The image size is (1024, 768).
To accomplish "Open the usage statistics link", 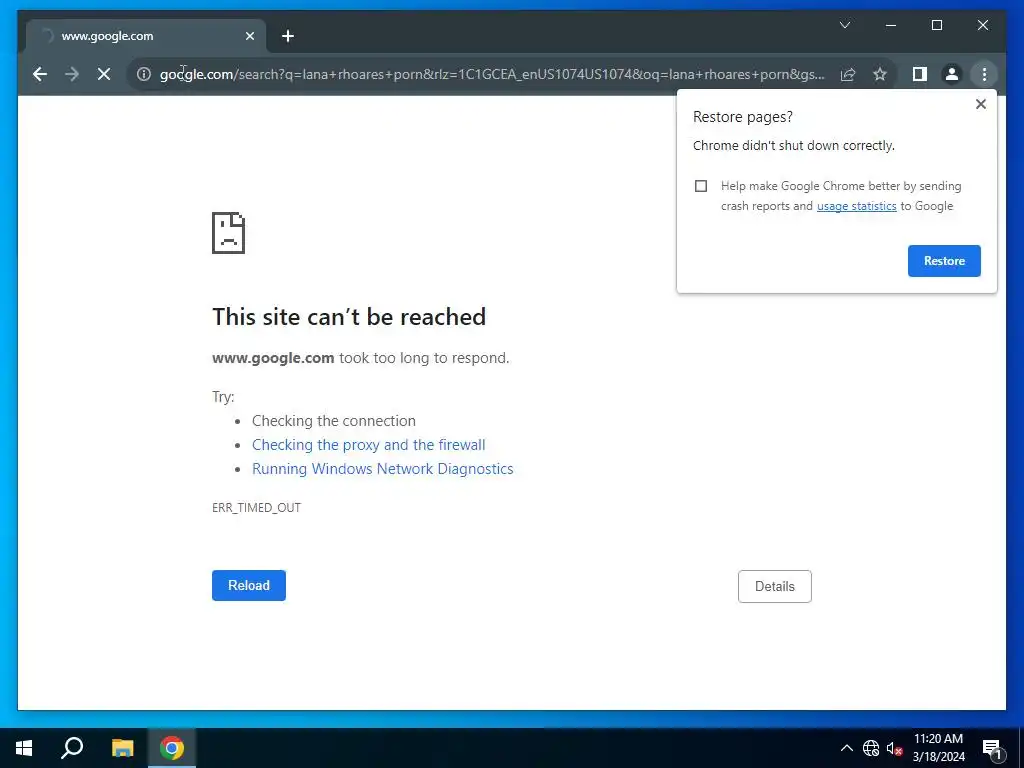I will (856, 206).
